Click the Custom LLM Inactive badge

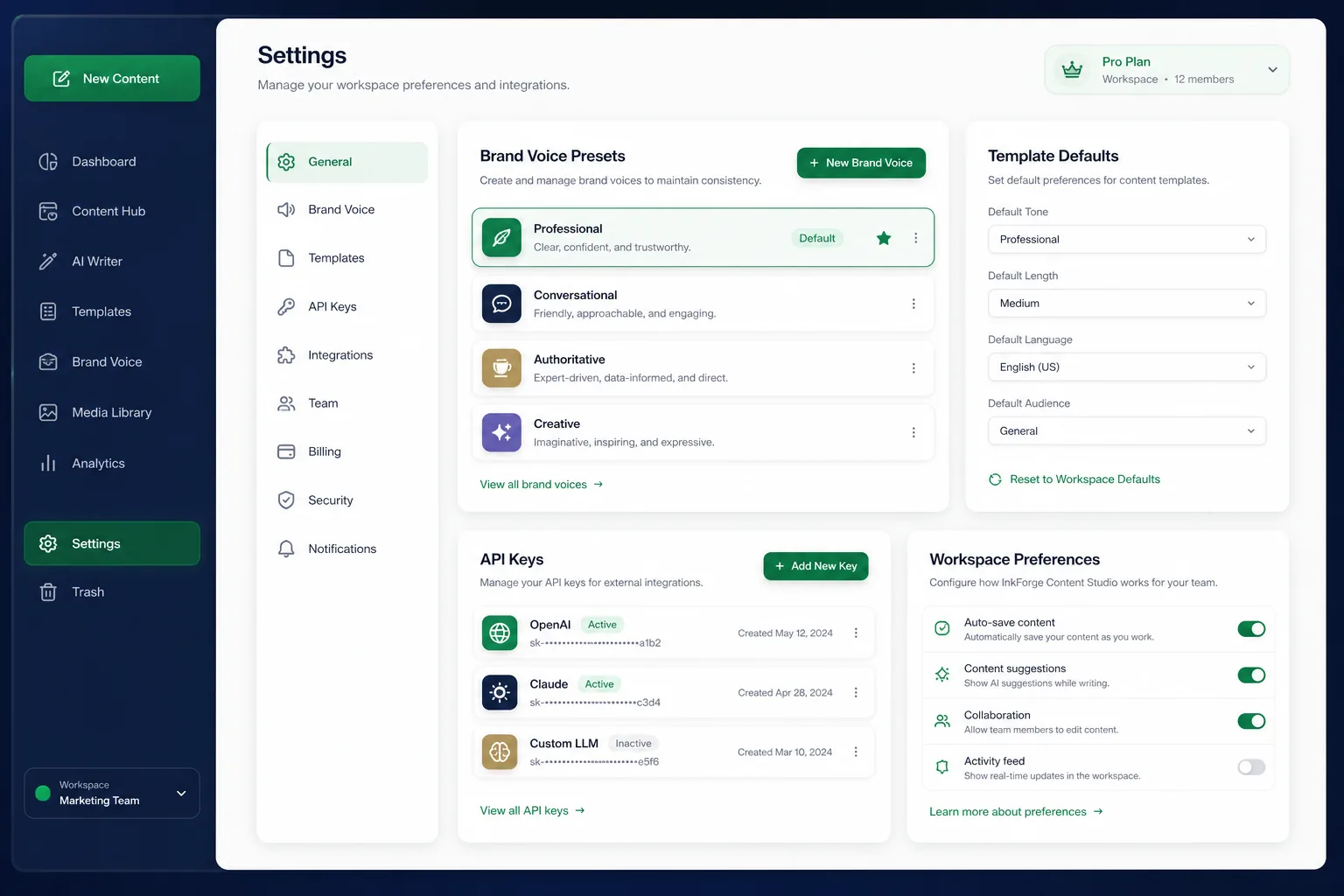(x=633, y=744)
